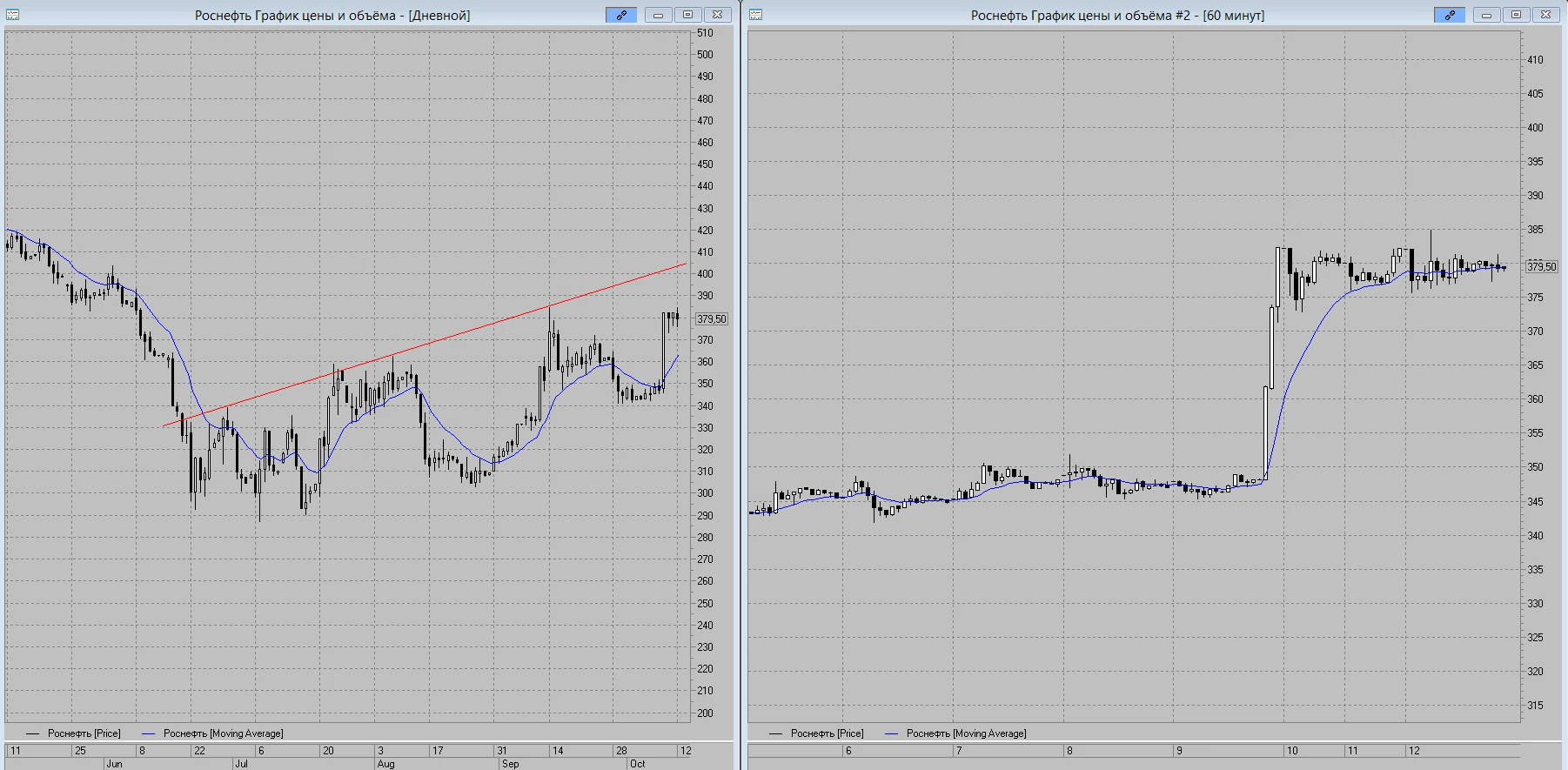Viewport: 1568px width, 770px height.
Task: Open the 60-minute chart window system menu icon
Action: tap(756, 15)
